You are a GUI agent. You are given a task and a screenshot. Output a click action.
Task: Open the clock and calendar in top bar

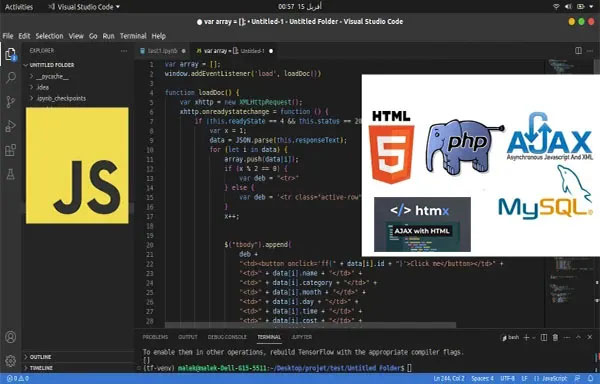coord(300,7)
